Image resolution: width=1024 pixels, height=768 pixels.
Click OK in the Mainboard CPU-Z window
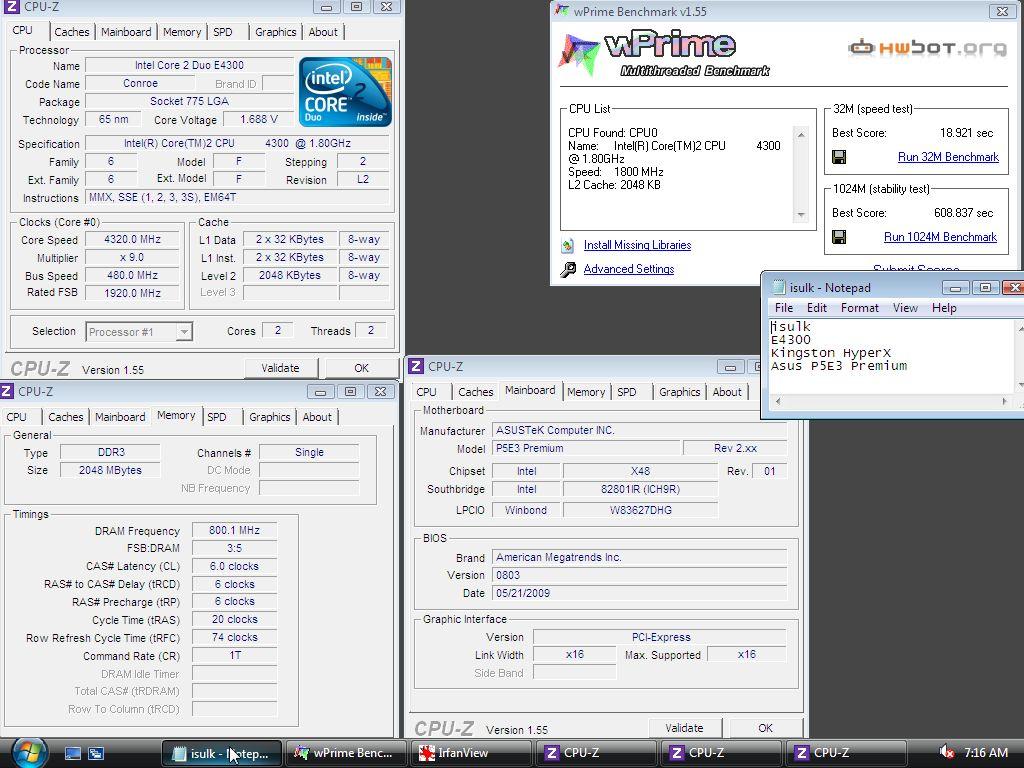tap(765, 728)
